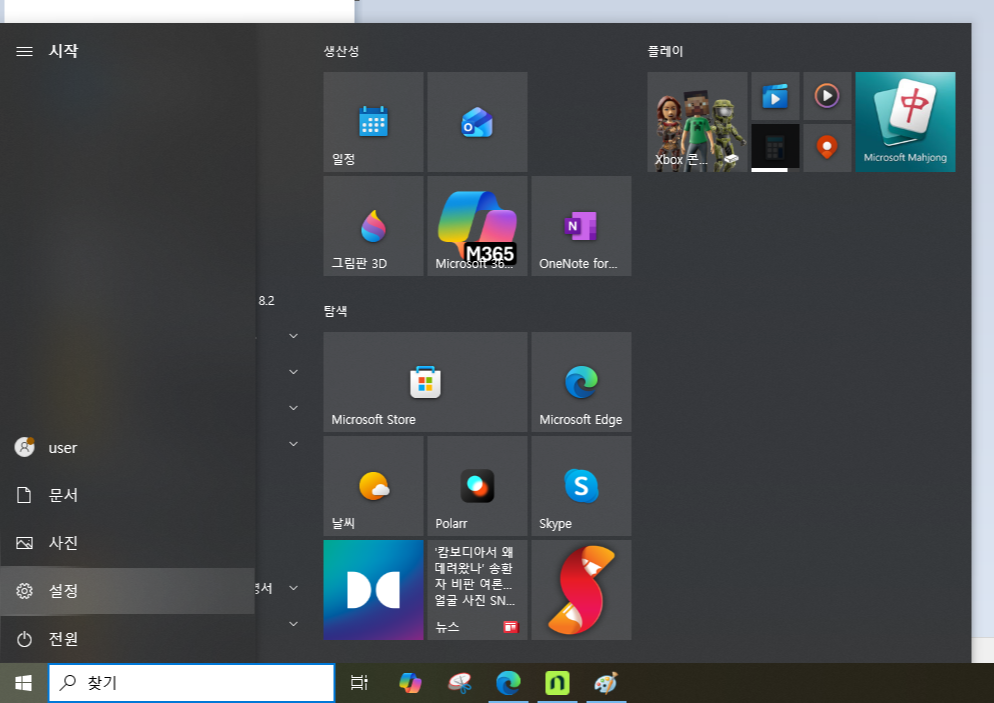The width and height of the screenshot is (994, 703).
Task: Open the Polarr tile
Action: 477,486
